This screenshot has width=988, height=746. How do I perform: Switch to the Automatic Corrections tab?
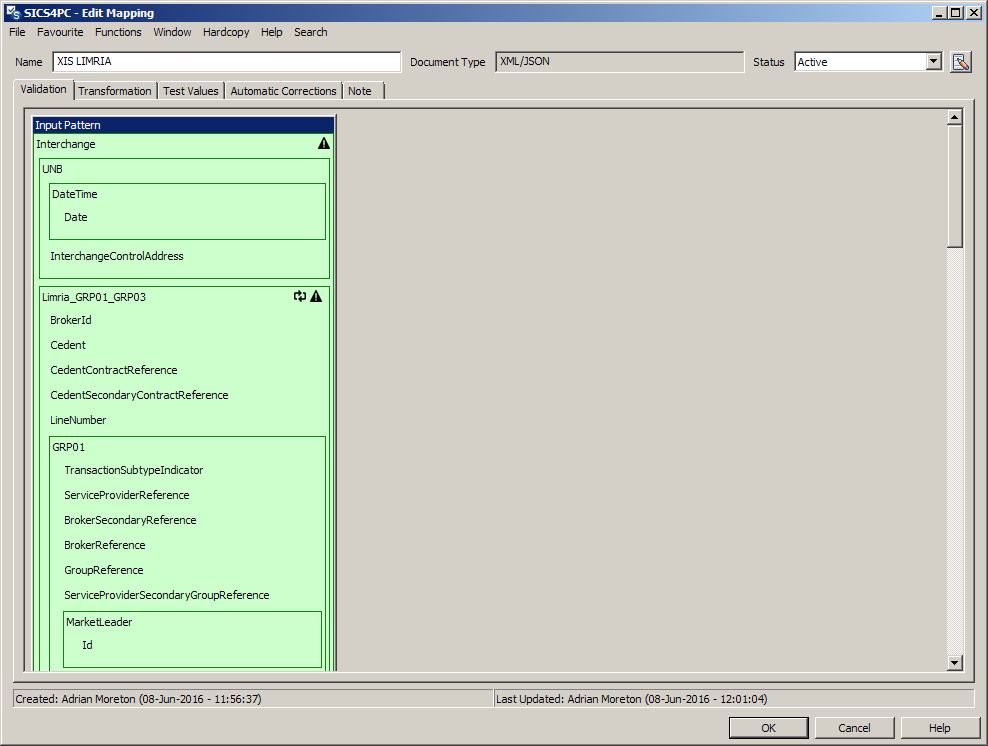[x=283, y=91]
